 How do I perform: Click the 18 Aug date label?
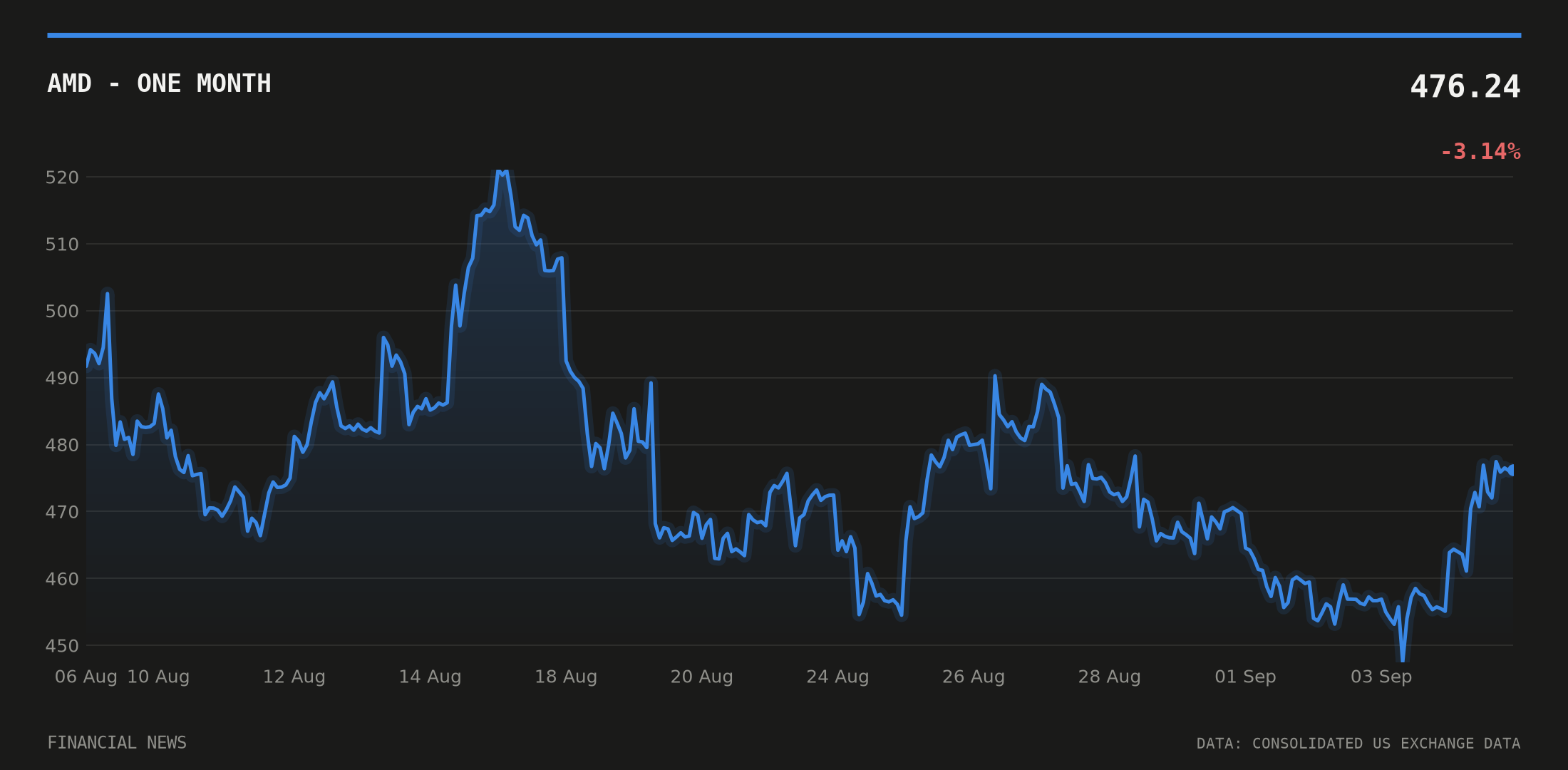(x=566, y=677)
